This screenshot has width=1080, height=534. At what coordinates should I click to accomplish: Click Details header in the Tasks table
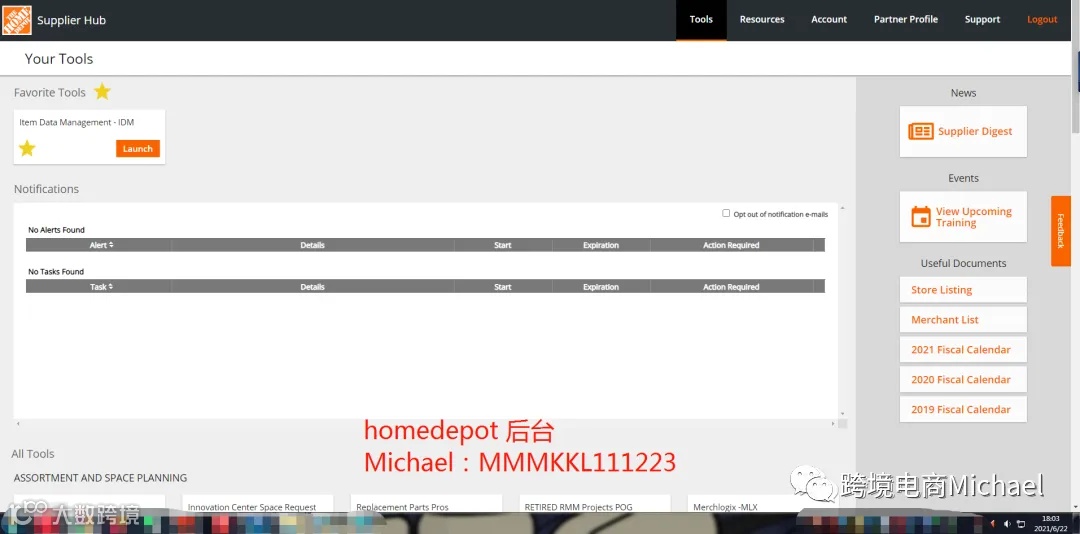tap(313, 287)
